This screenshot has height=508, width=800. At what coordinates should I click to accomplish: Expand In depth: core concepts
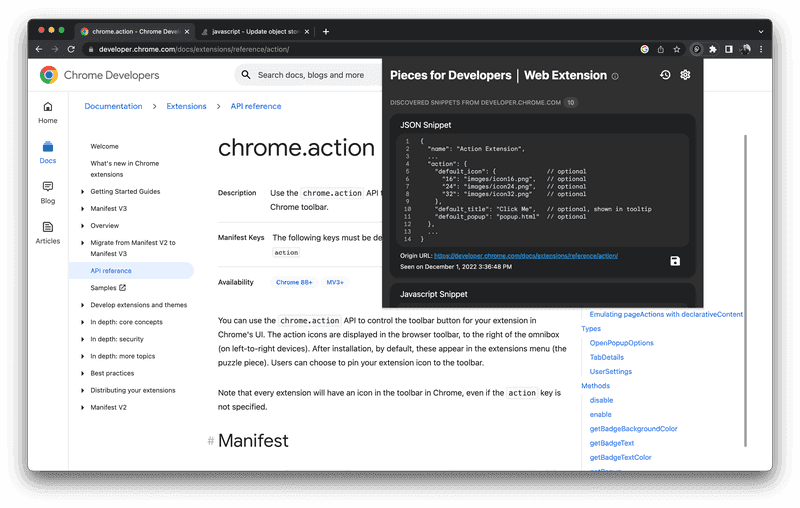pyautogui.click(x=82, y=322)
